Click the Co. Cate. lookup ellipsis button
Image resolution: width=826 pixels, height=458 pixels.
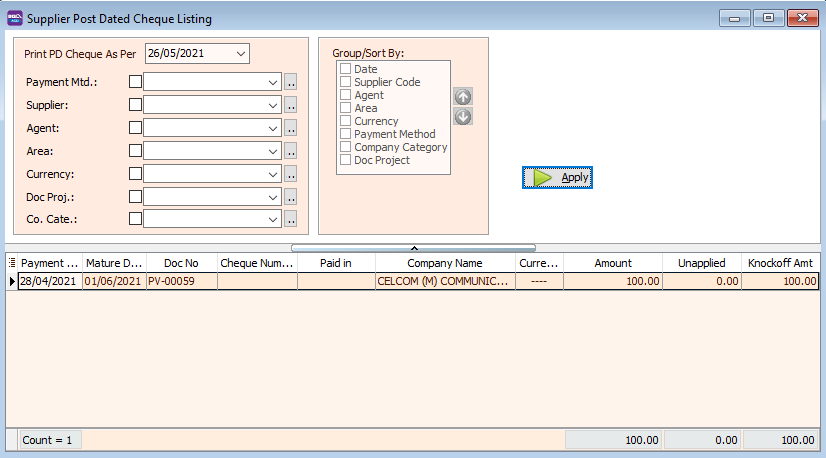click(291, 219)
